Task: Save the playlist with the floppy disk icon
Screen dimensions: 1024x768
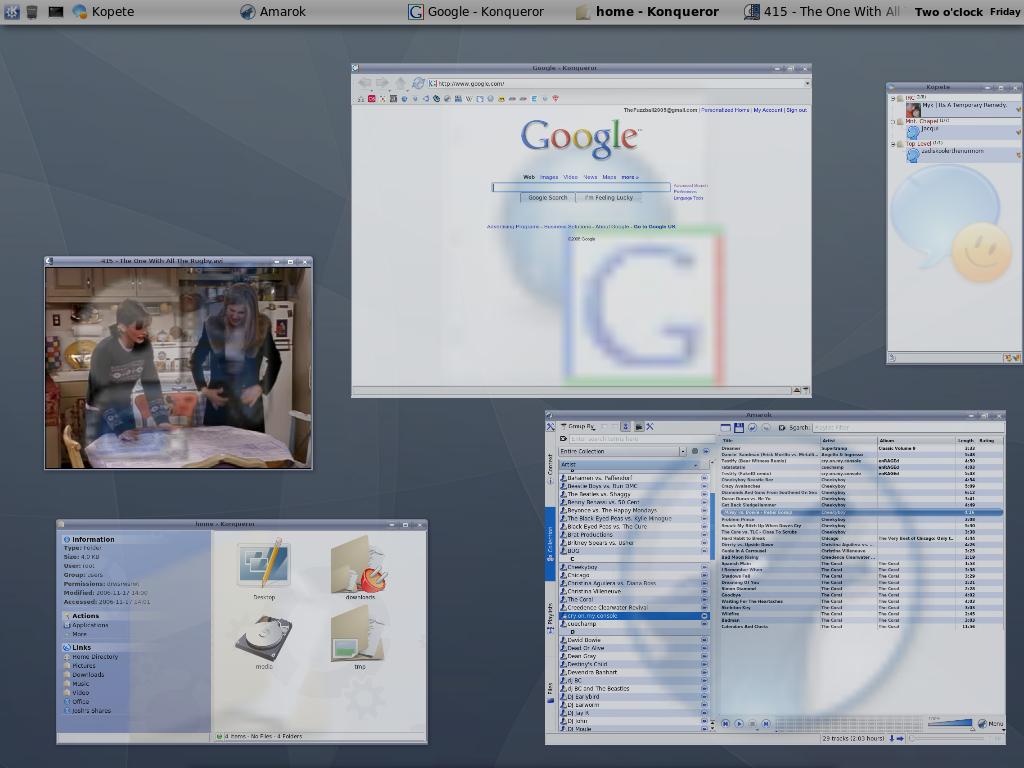Action: [739, 427]
